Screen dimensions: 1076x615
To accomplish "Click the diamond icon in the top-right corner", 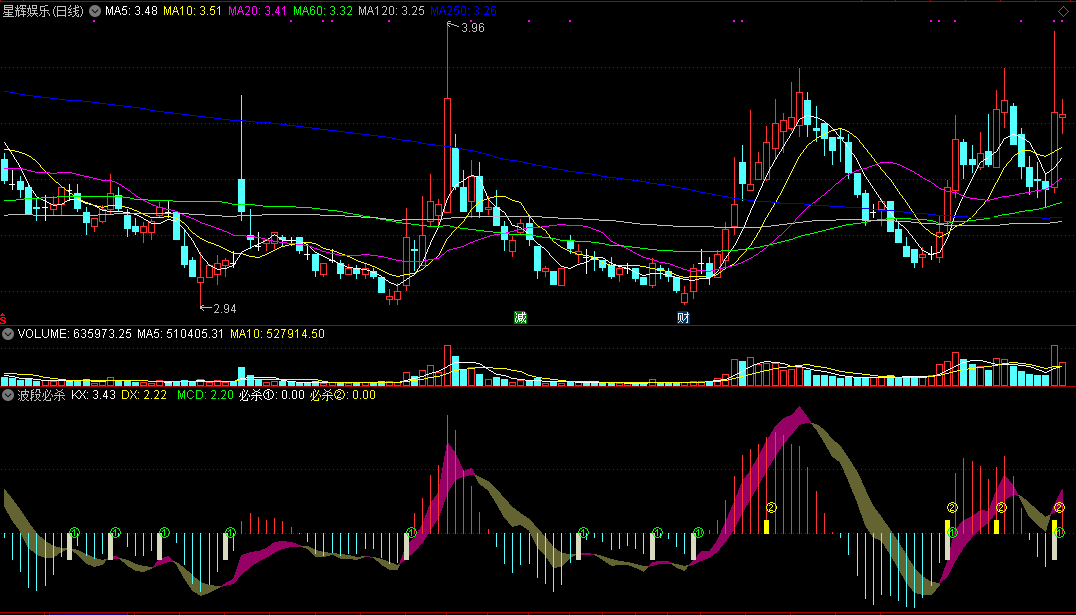I will click(x=1063, y=11).
